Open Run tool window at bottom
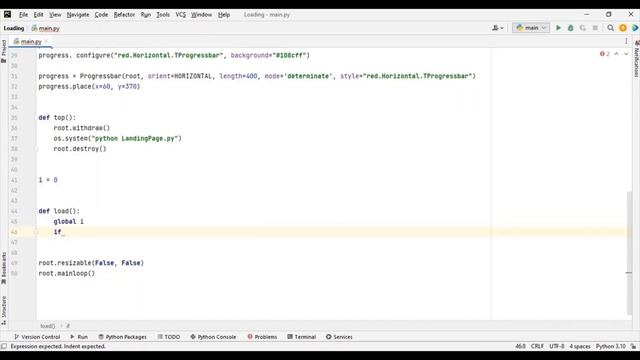The width and height of the screenshot is (640, 360). coord(79,337)
